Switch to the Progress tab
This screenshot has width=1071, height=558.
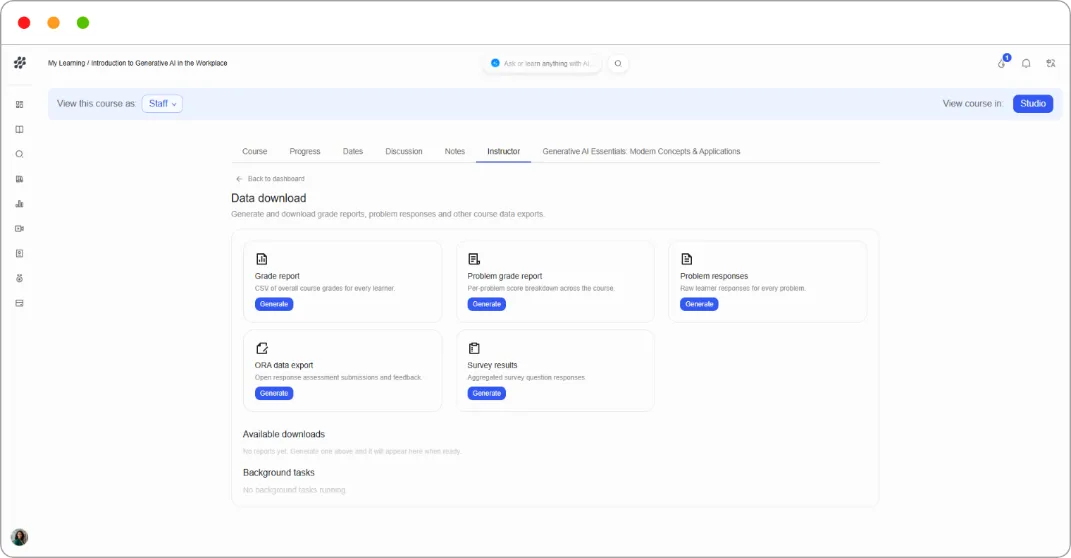tap(305, 152)
